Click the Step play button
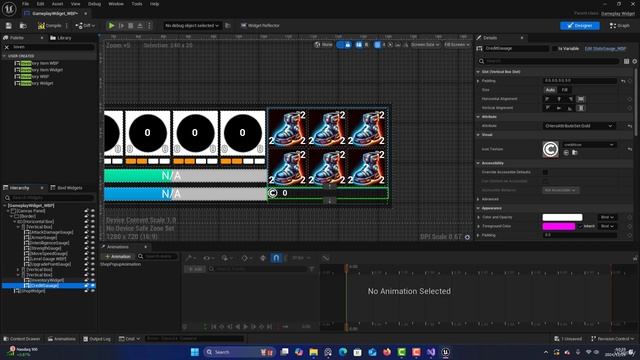 coord(121,26)
